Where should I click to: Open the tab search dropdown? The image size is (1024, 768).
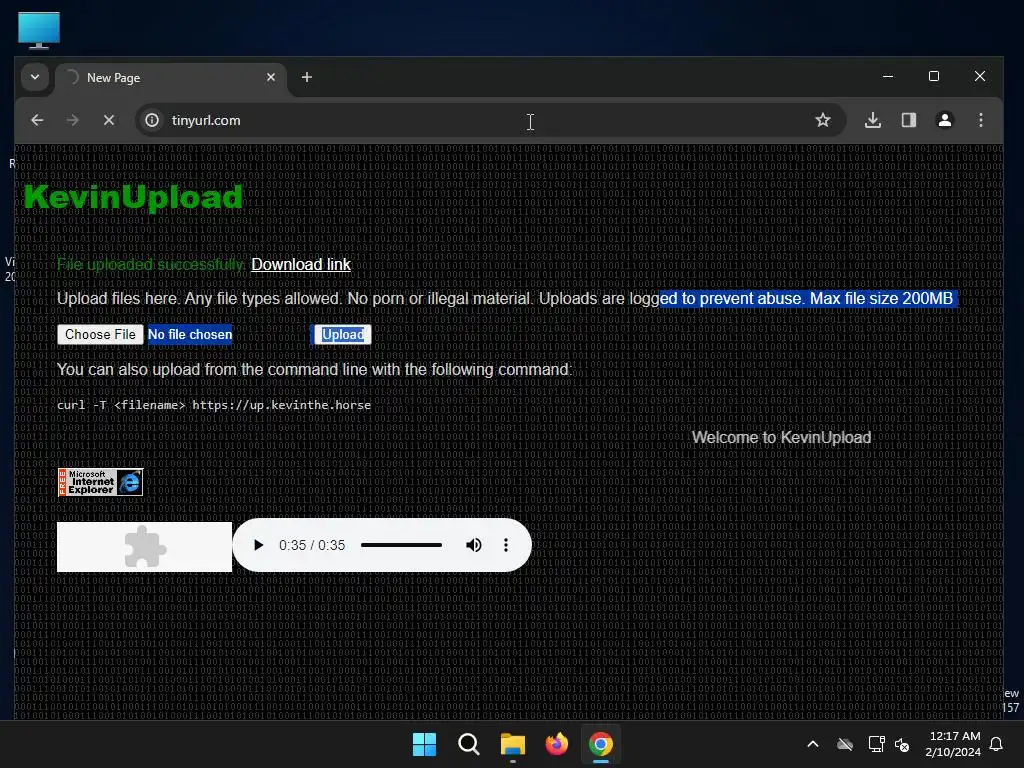(x=35, y=77)
